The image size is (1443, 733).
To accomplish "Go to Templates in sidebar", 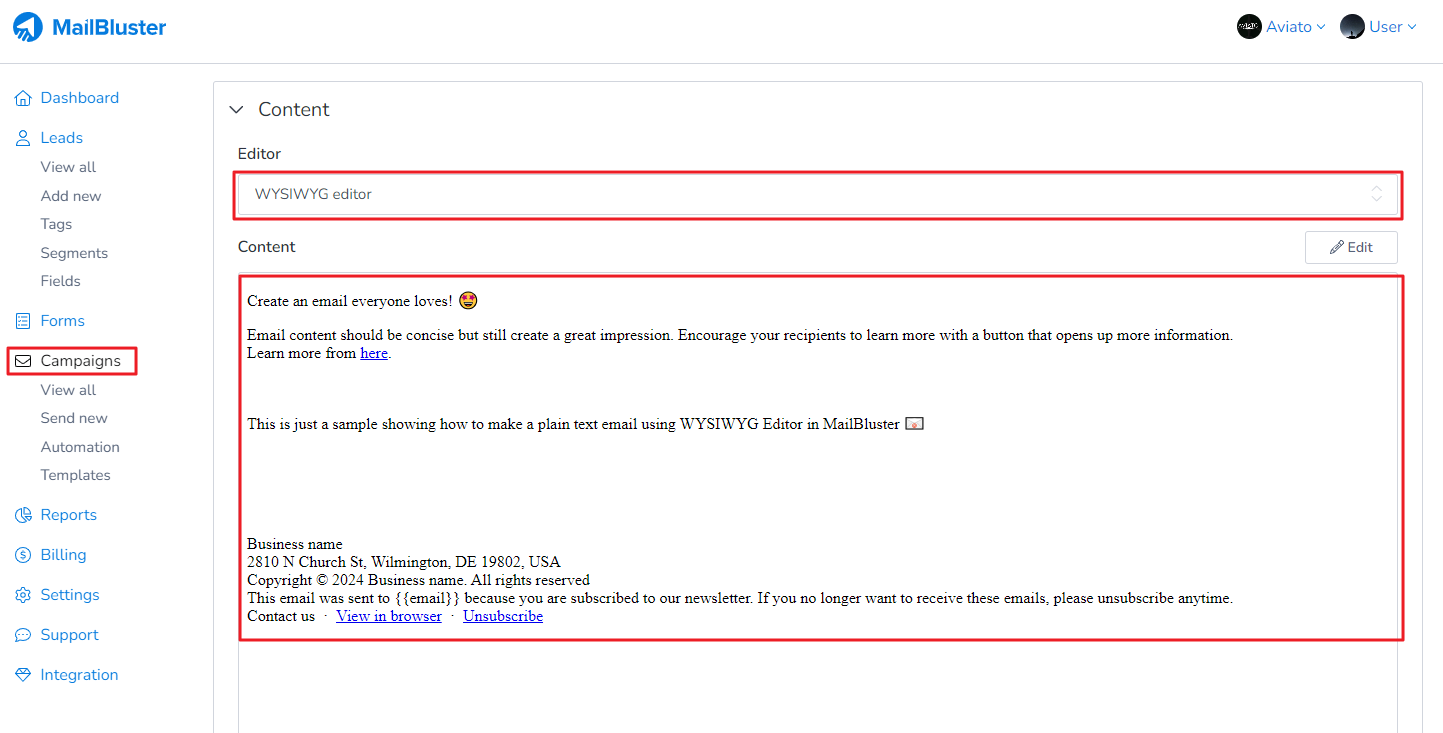I will click(75, 475).
